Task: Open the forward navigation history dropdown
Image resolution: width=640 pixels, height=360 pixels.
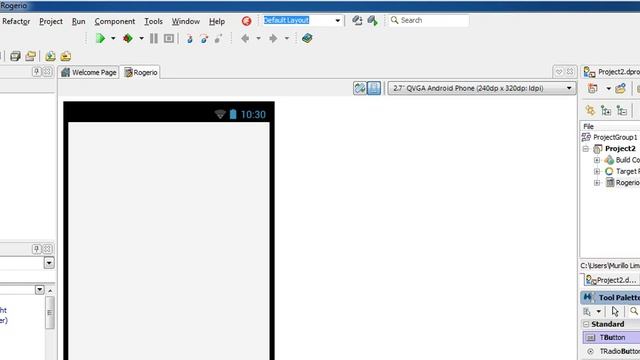Action: (287, 38)
